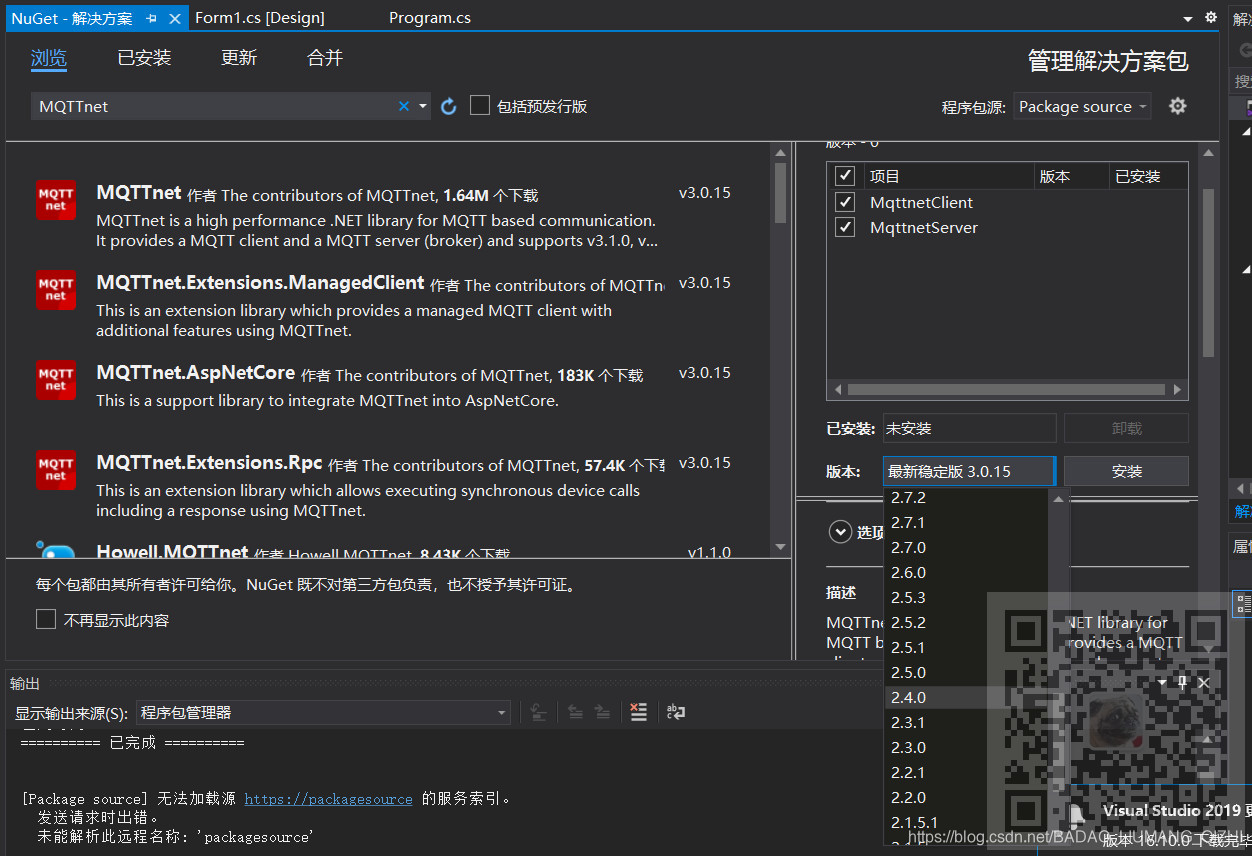Refresh the MQTTnet search results

click(x=447, y=105)
